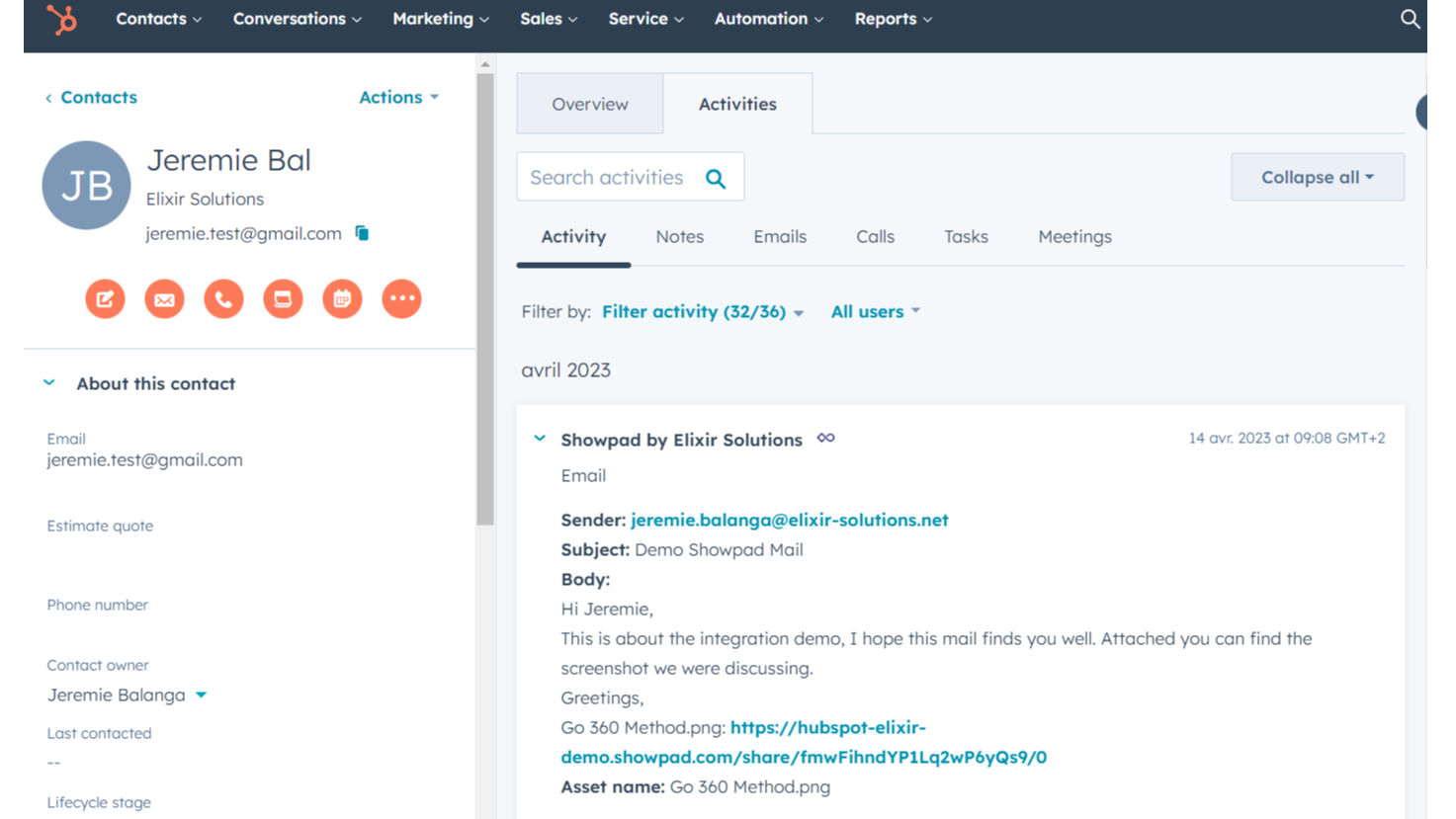The height and width of the screenshot is (819, 1456).
Task: Click the HubSpot sprocket logo
Action: pyautogui.click(x=60, y=19)
